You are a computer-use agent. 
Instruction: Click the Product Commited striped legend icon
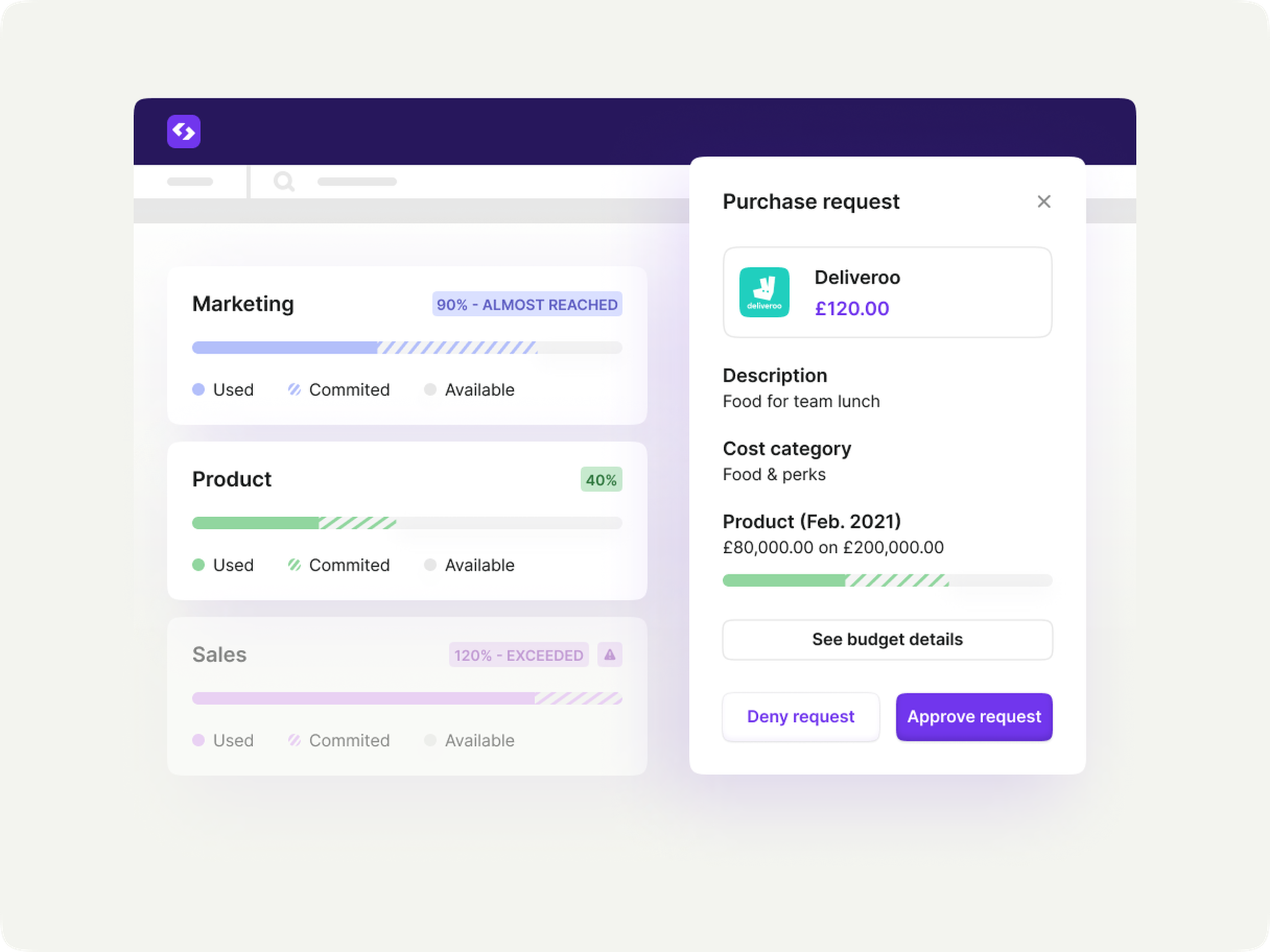(x=295, y=565)
